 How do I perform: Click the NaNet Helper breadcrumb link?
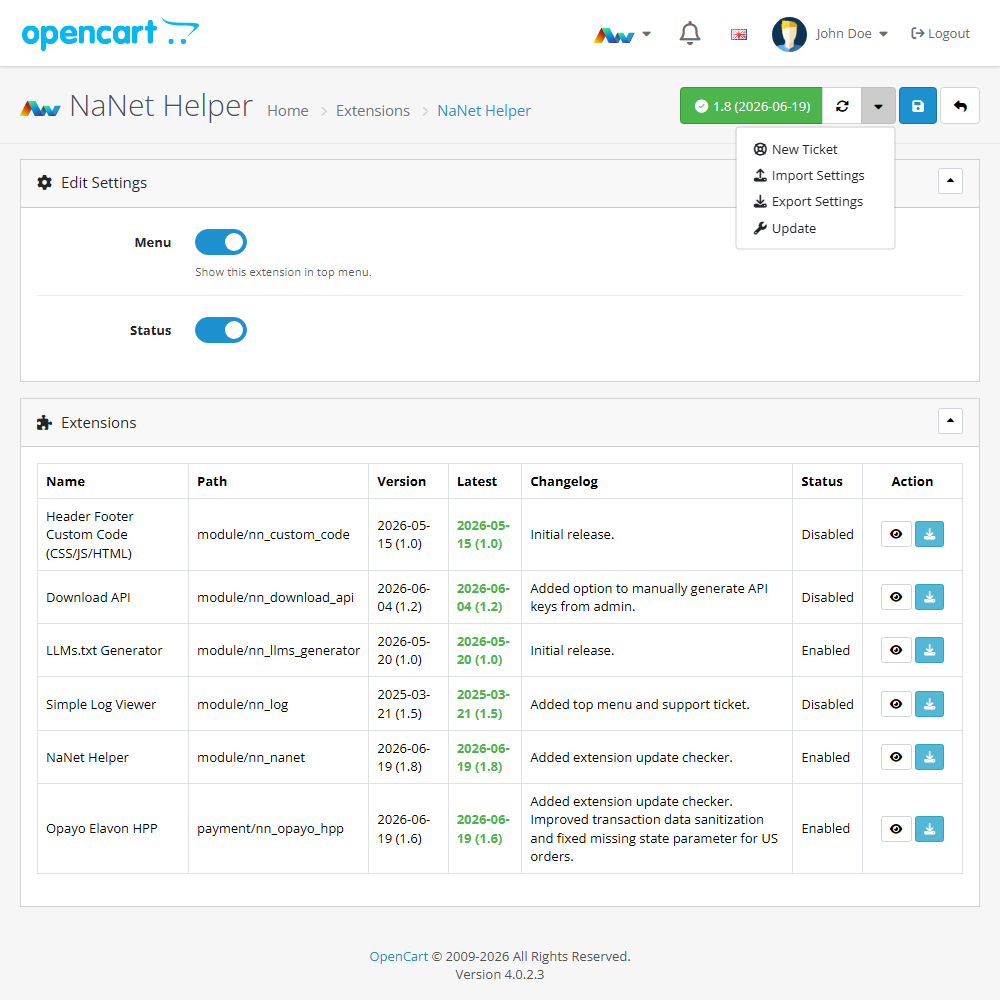tap(484, 111)
